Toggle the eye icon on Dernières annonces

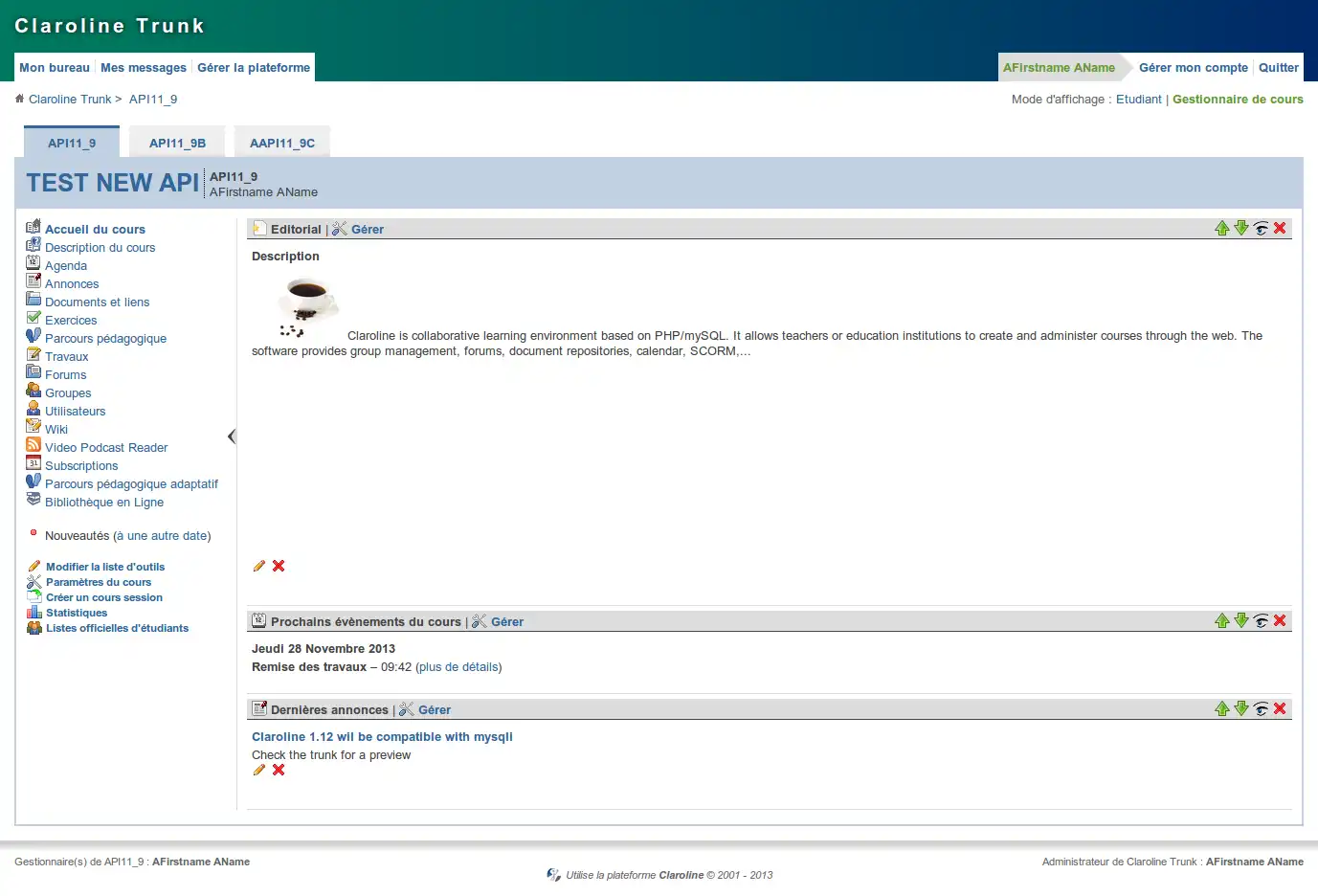[x=1261, y=708]
